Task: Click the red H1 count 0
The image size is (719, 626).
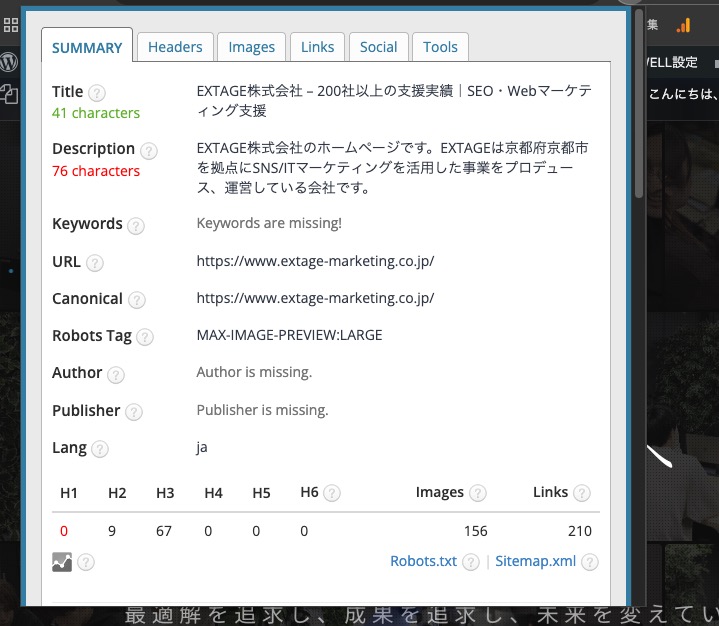Action: pyautogui.click(x=64, y=531)
